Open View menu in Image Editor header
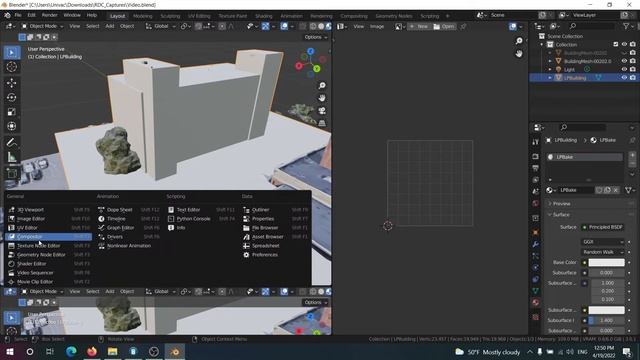The image size is (640, 360). coord(358,26)
